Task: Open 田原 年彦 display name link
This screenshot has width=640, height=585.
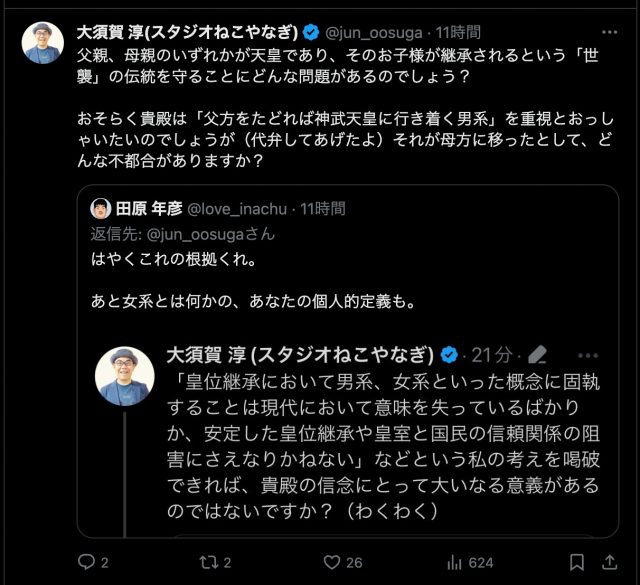Action: (147, 208)
